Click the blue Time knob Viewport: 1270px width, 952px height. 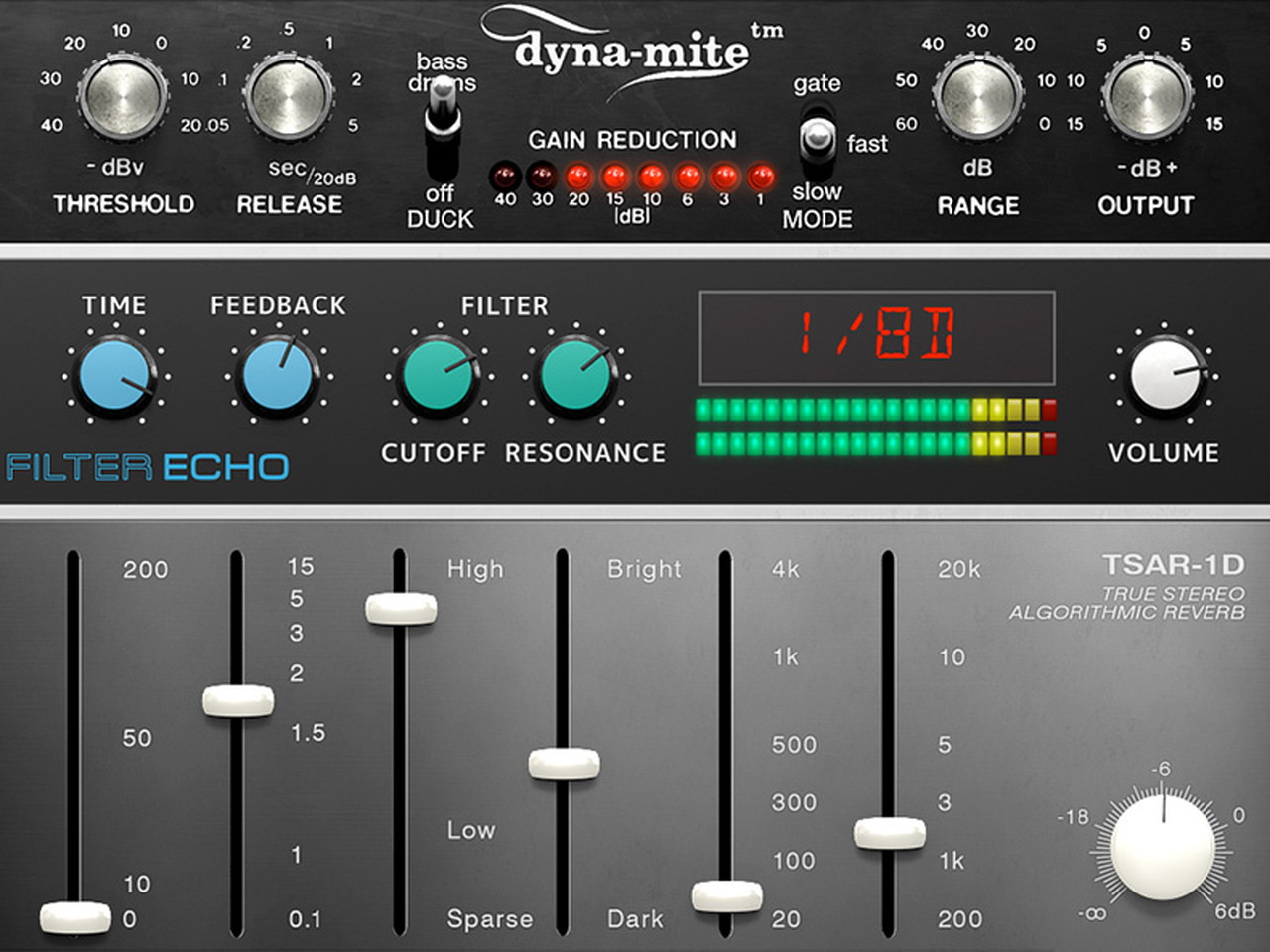(116, 377)
